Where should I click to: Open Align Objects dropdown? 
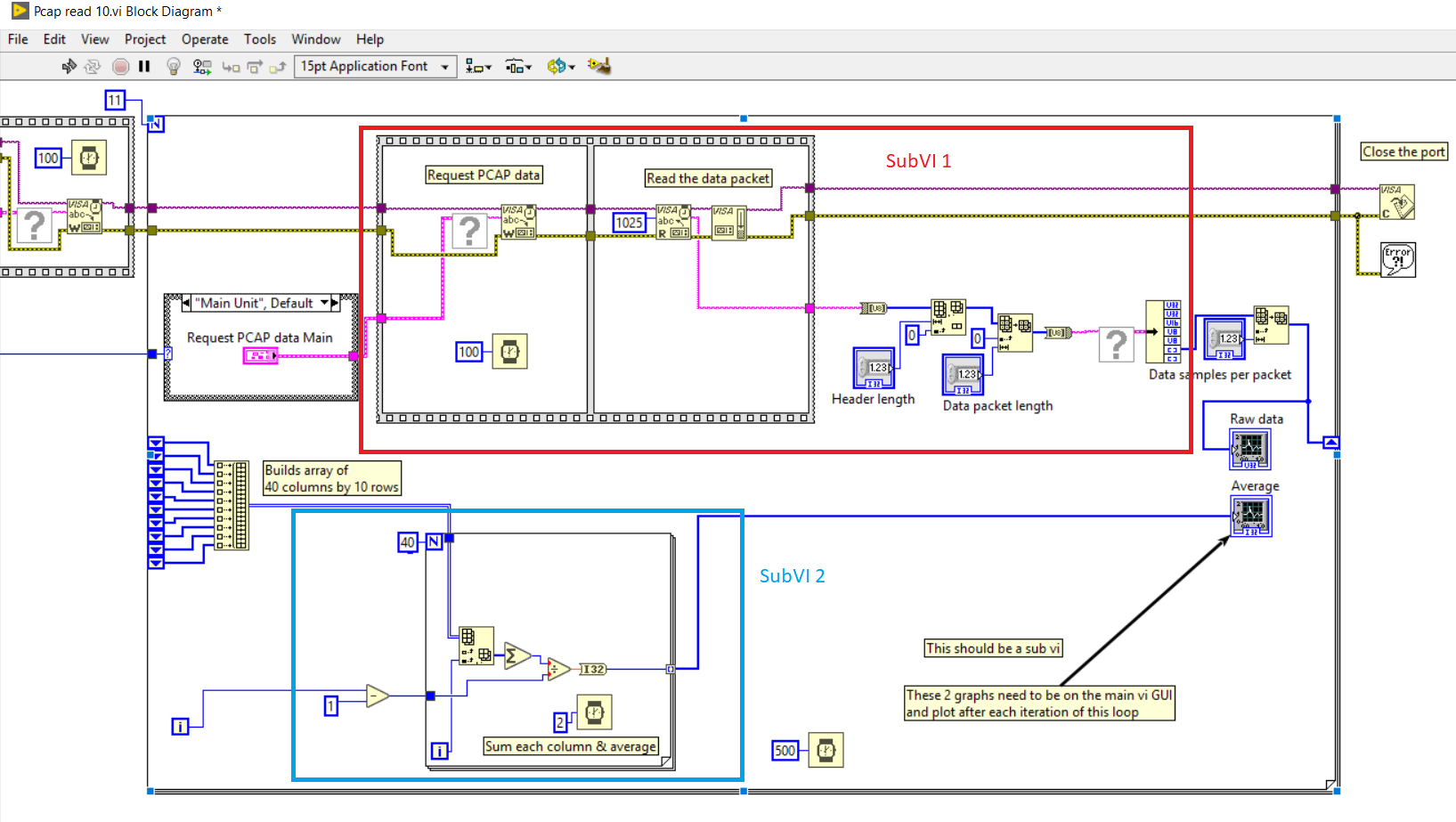(x=478, y=67)
